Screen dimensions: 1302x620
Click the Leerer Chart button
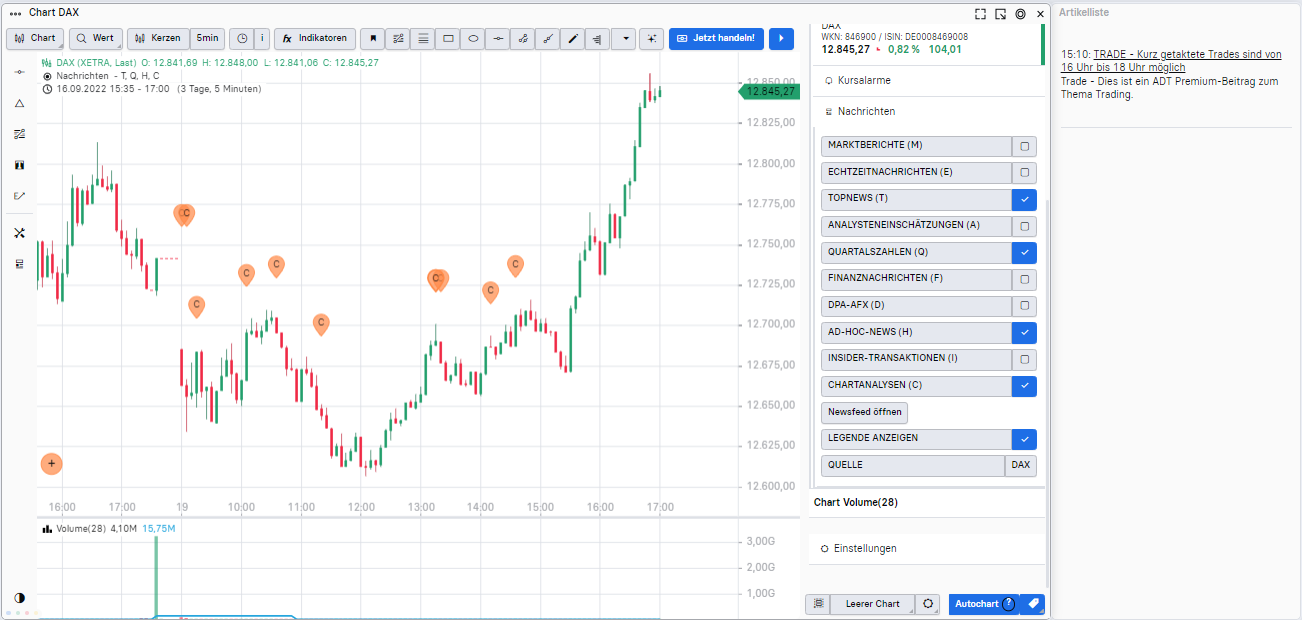pyautogui.click(x=873, y=604)
